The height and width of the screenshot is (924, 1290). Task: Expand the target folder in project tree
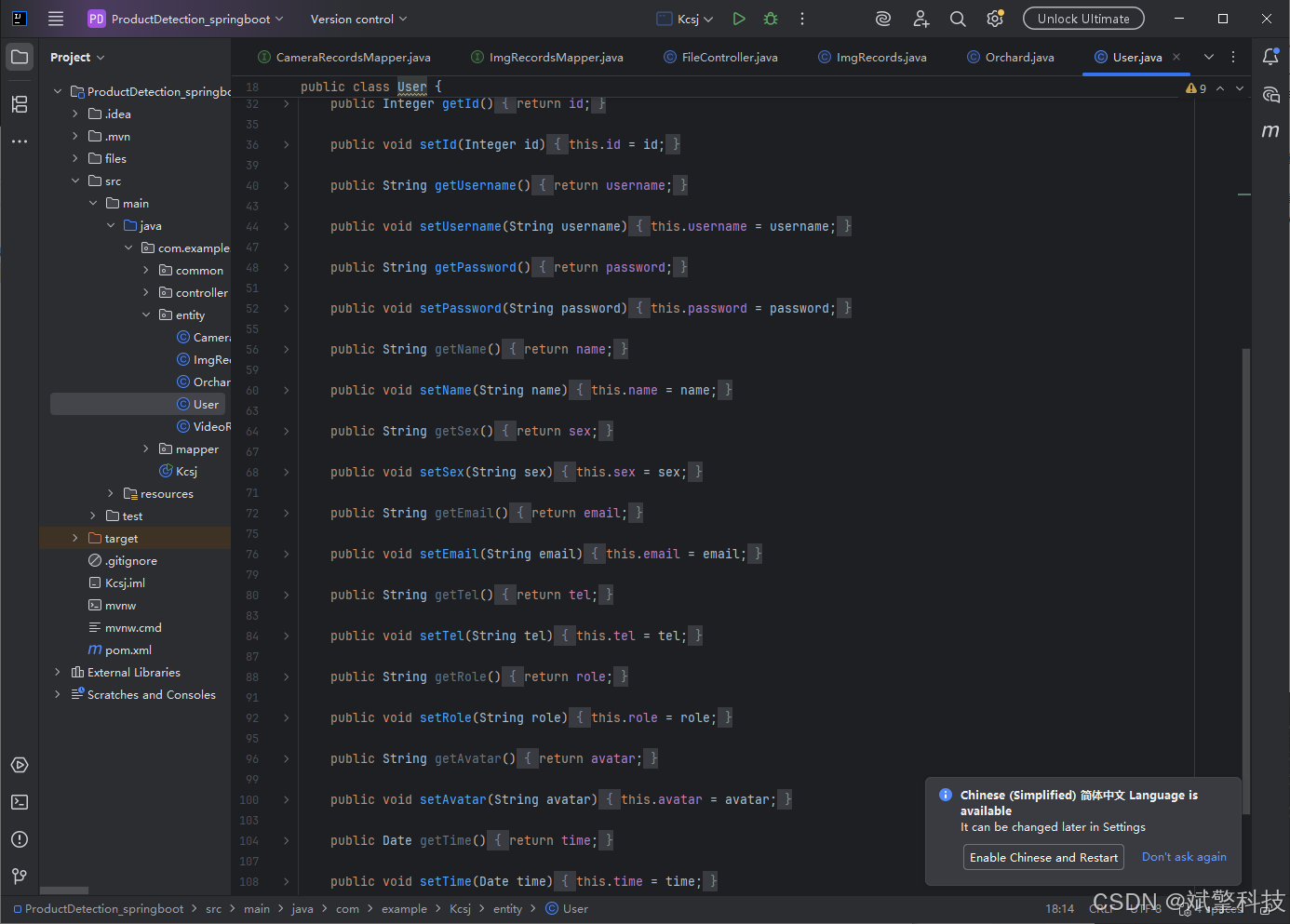pyautogui.click(x=75, y=538)
